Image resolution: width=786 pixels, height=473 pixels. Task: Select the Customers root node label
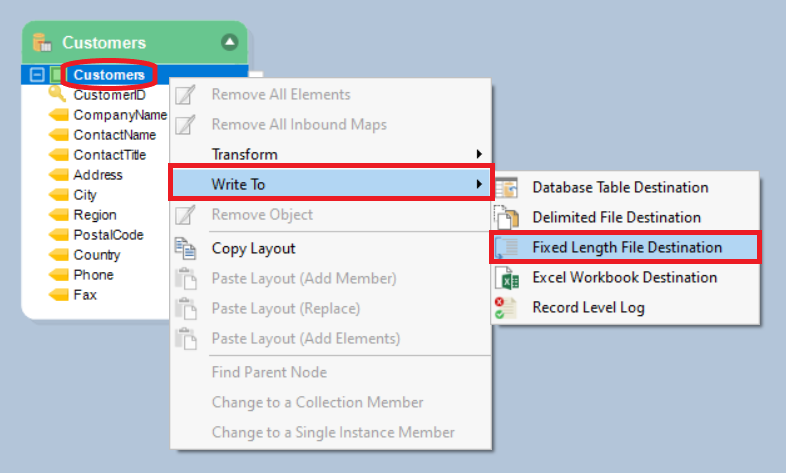[x=109, y=75]
